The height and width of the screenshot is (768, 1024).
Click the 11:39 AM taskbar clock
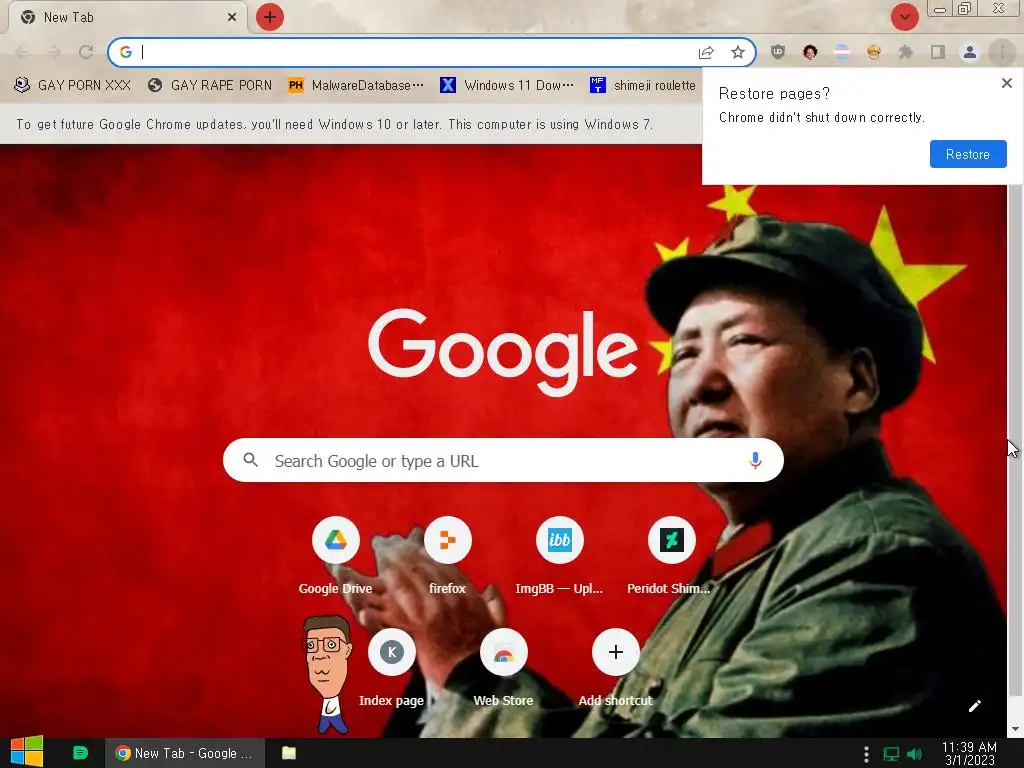point(969,754)
